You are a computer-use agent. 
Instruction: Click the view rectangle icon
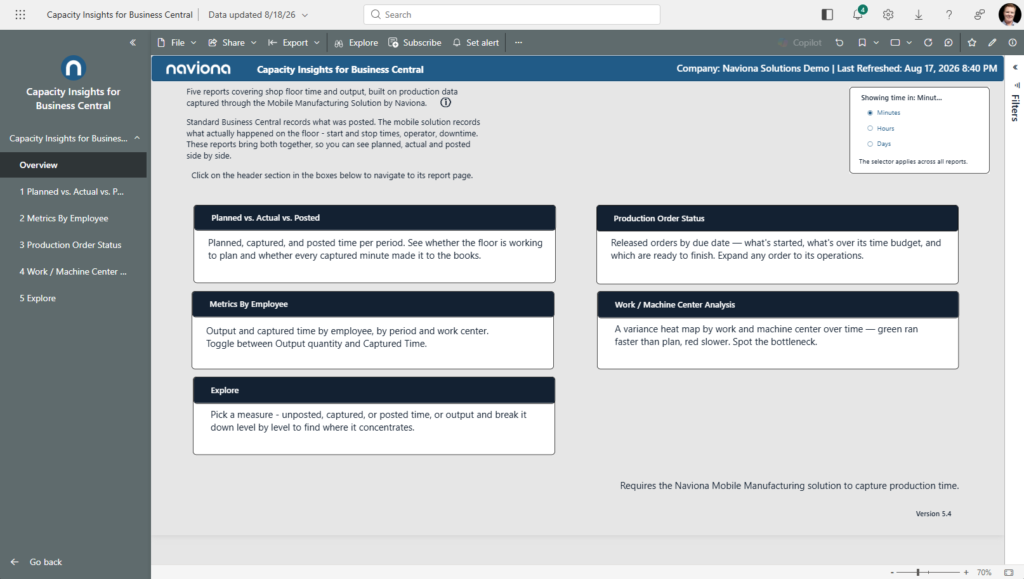(x=895, y=42)
